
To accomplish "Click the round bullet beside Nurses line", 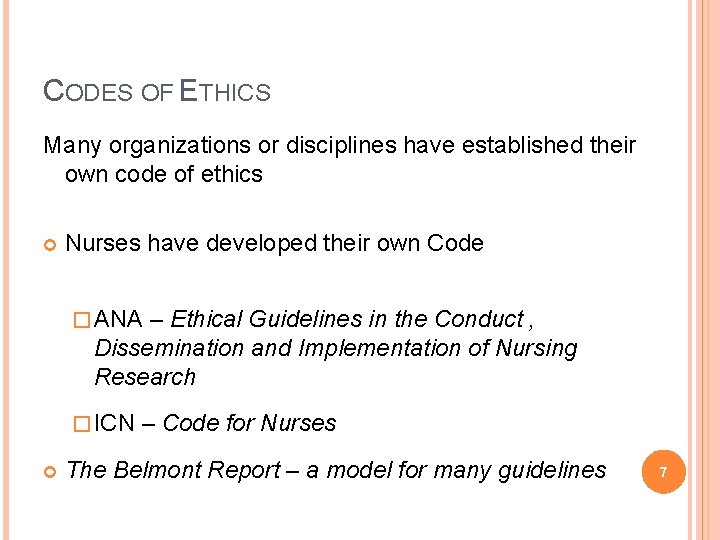I will tap(50, 245).
